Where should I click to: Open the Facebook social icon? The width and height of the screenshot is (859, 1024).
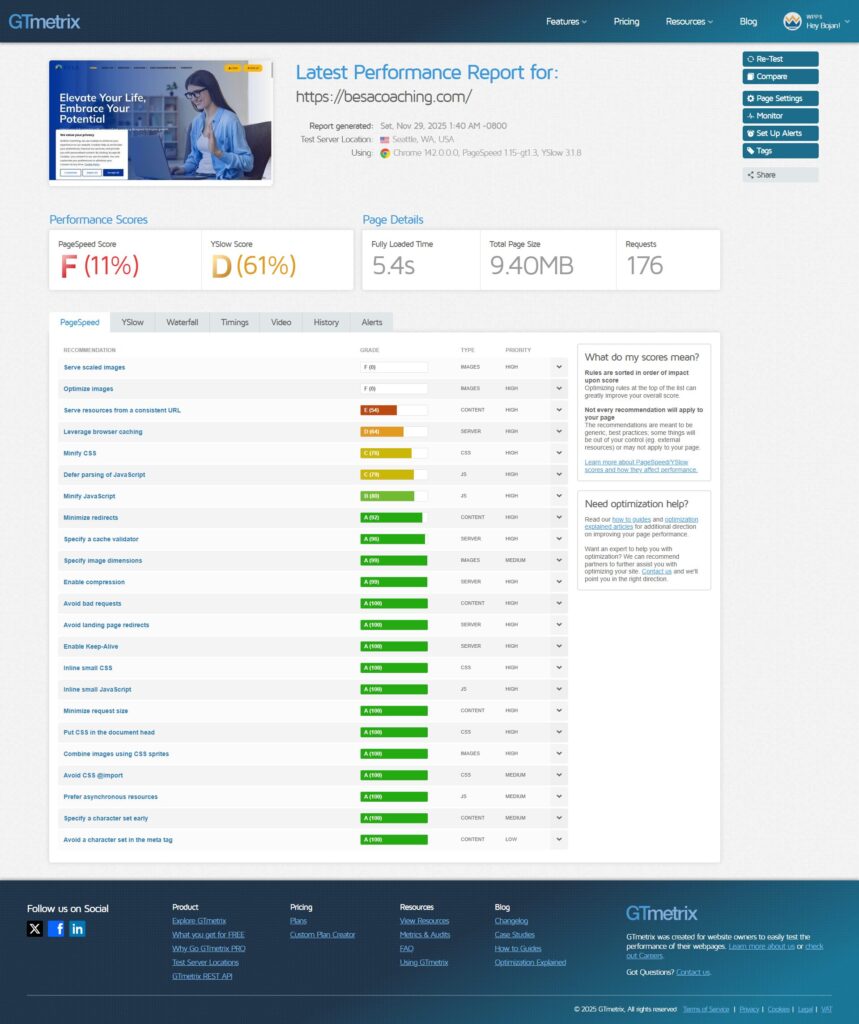pyautogui.click(x=56, y=929)
